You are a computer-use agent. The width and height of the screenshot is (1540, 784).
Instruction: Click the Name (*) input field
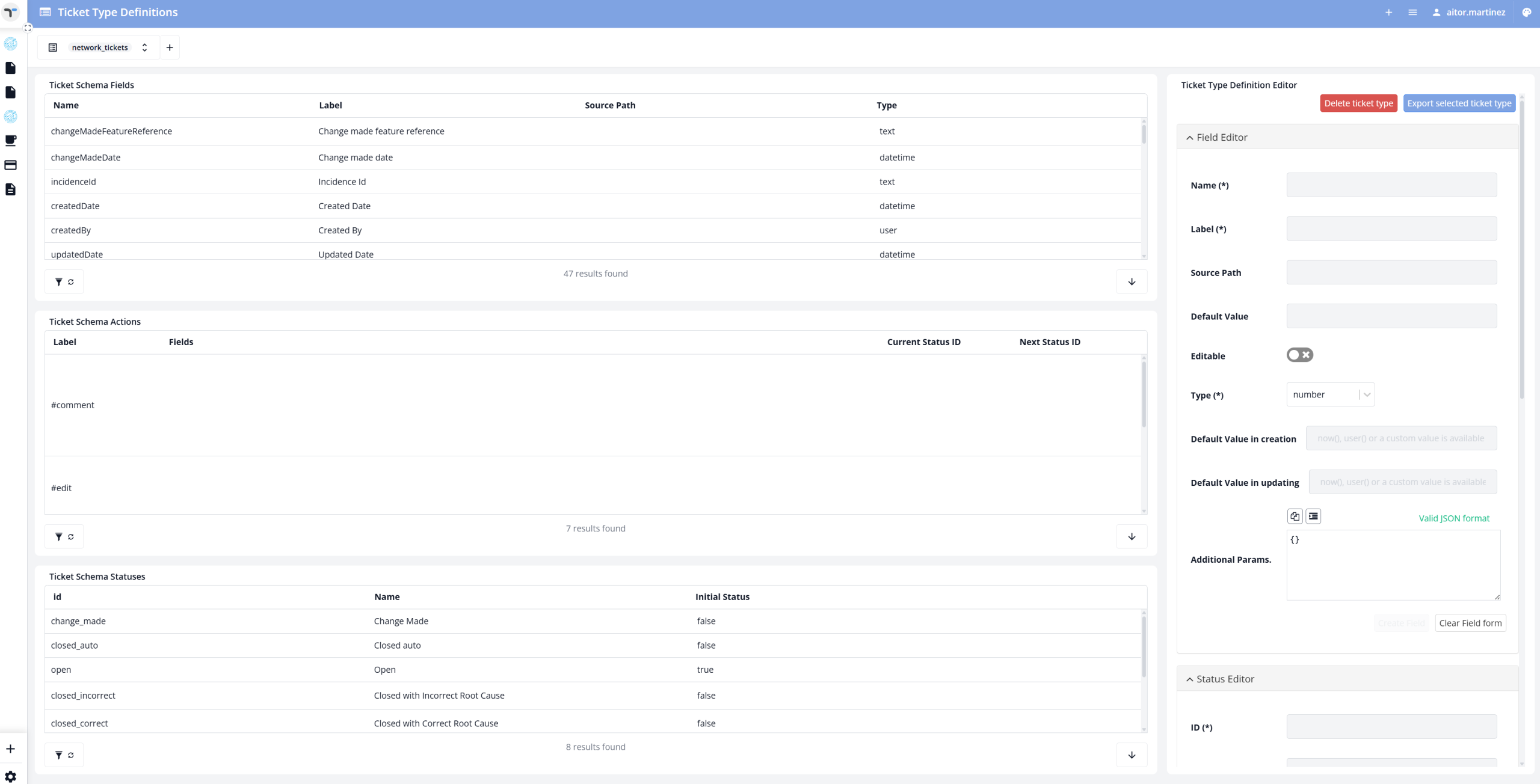1391,185
